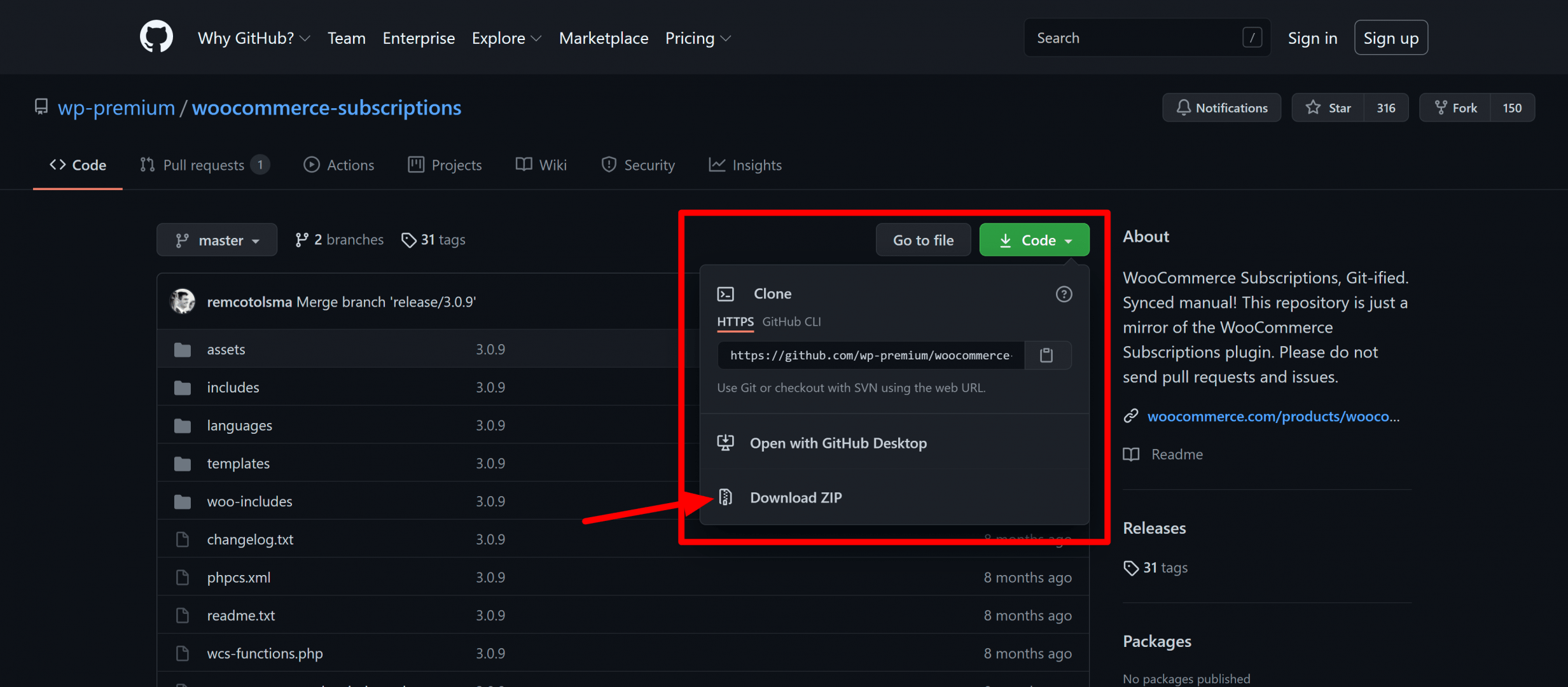Open the Team nav link
This screenshot has height=687, width=1568.
point(347,38)
